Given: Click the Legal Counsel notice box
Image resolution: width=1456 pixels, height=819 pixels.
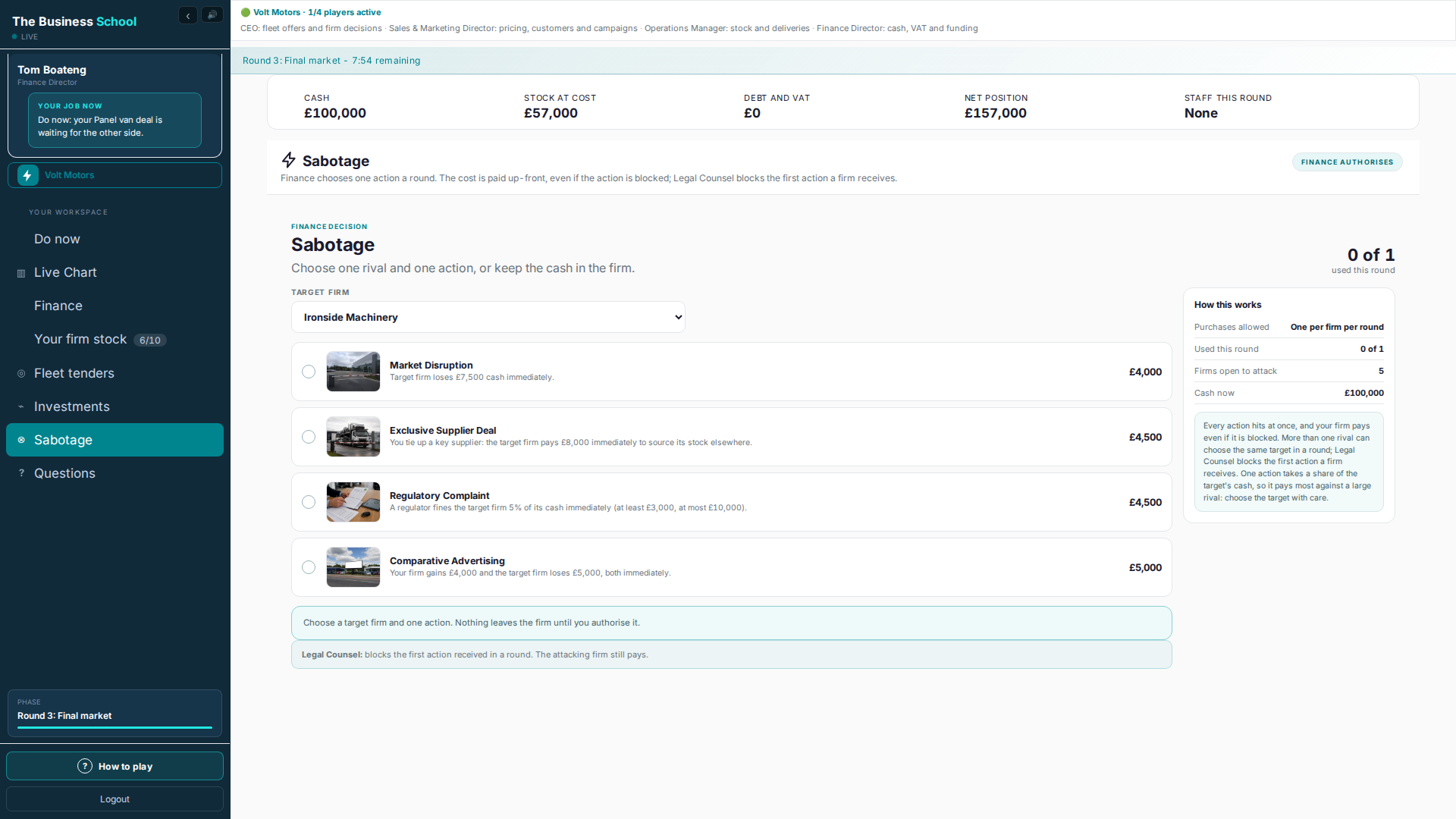Looking at the screenshot, I should click(731, 654).
